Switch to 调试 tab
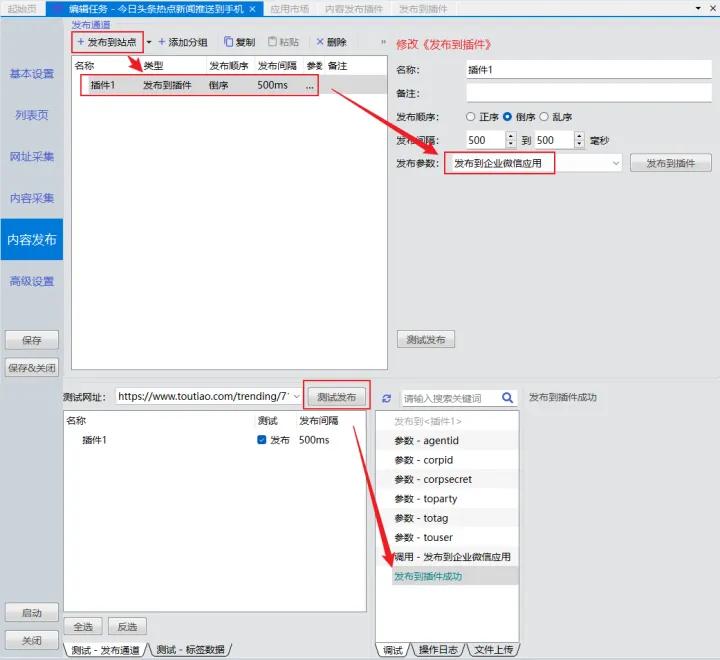The width and height of the screenshot is (720, 660). (x=393, y=650)
